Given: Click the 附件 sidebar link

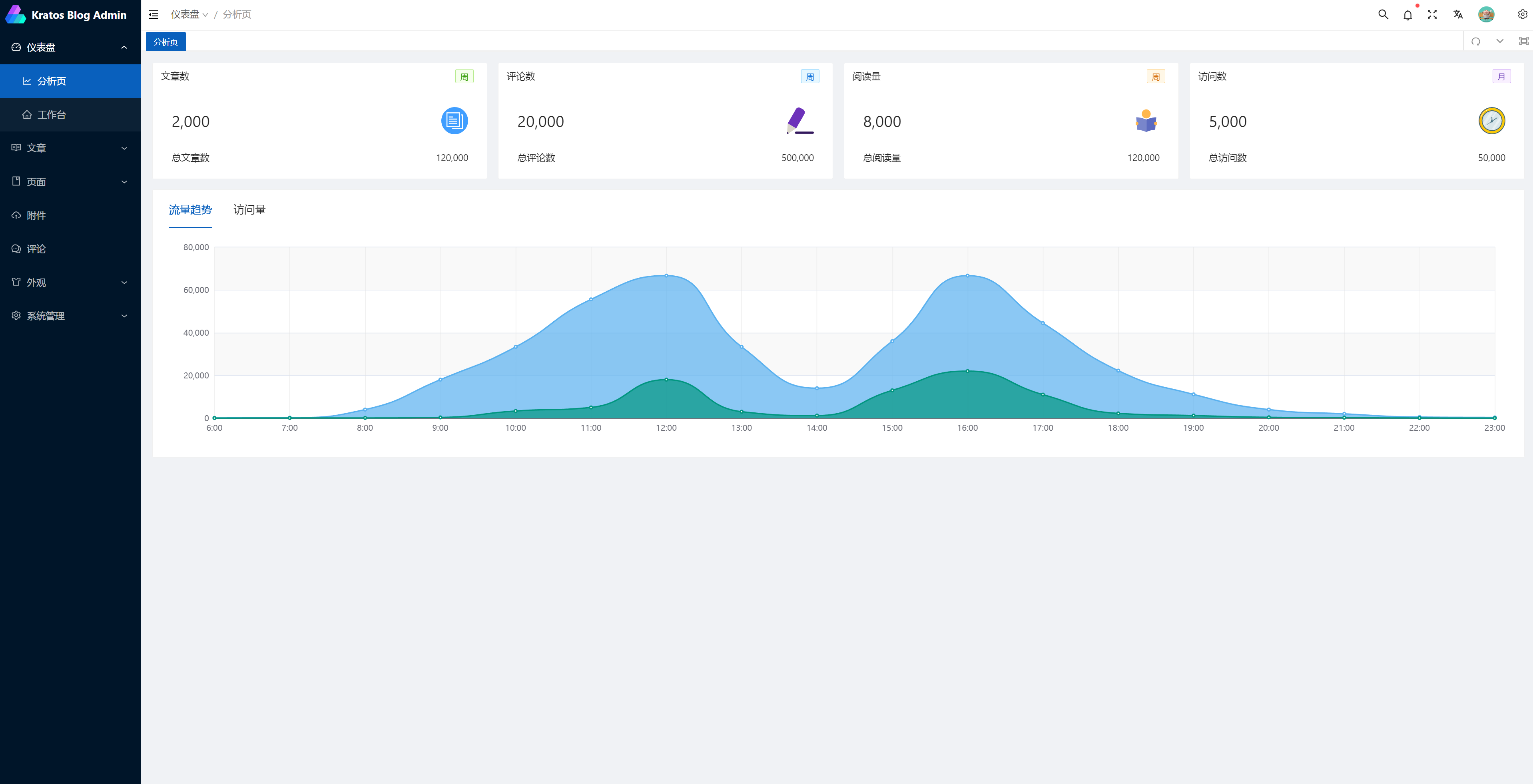Looking at the screenshot, I should 36,215.
